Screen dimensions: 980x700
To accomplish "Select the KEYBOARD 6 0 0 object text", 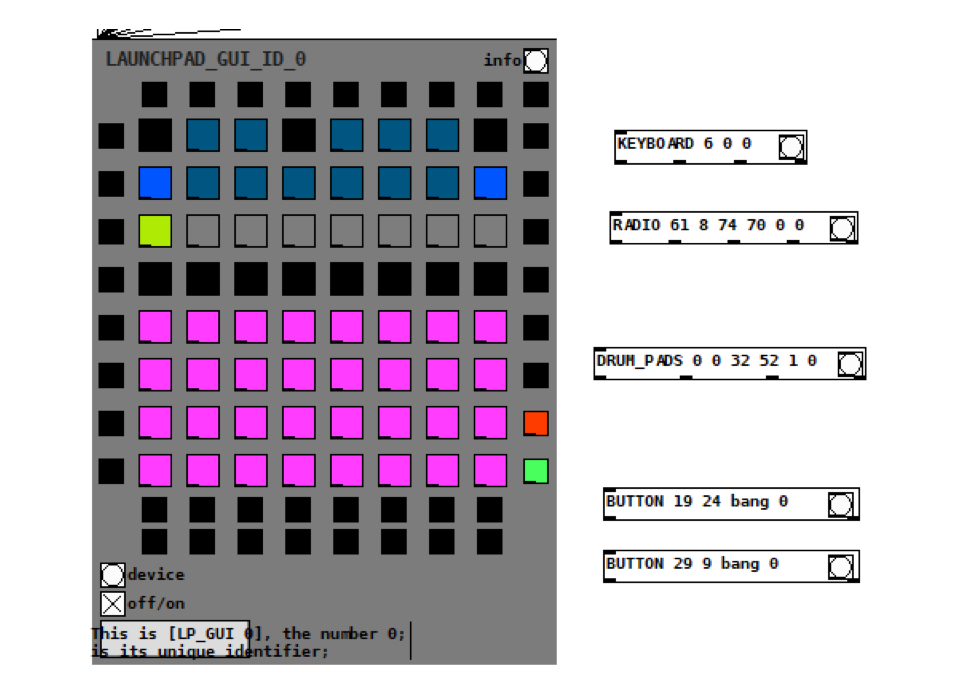I will pyautogui.click(x=684, y=144).
